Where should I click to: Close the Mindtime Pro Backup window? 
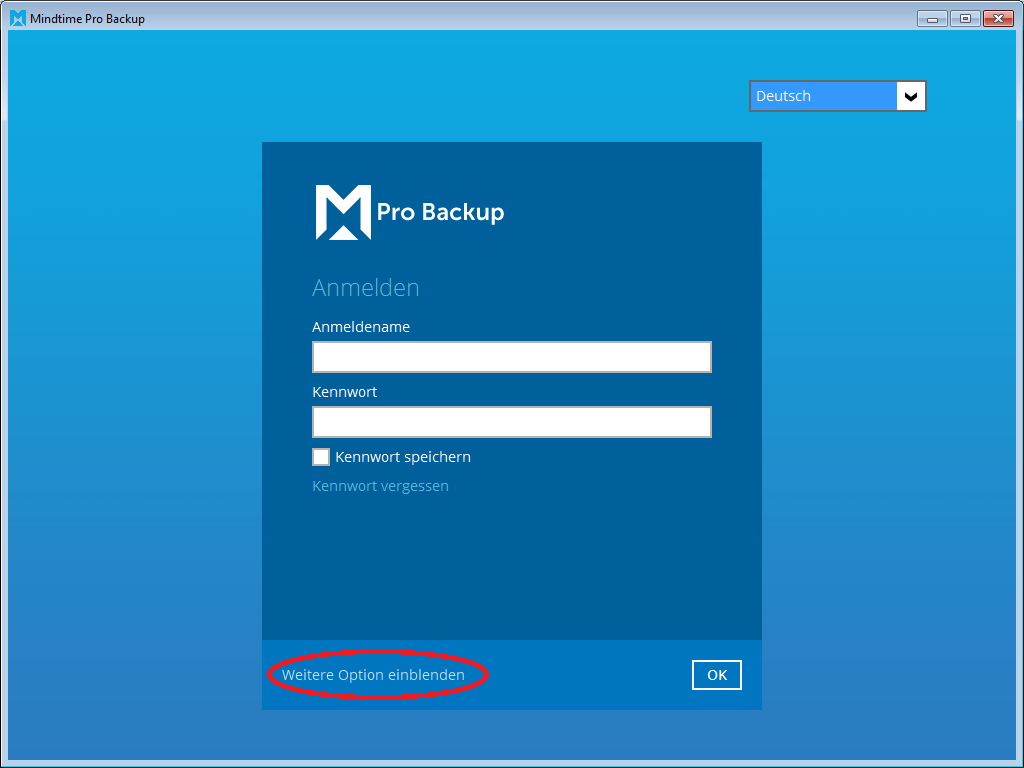[x=999, y=18]
